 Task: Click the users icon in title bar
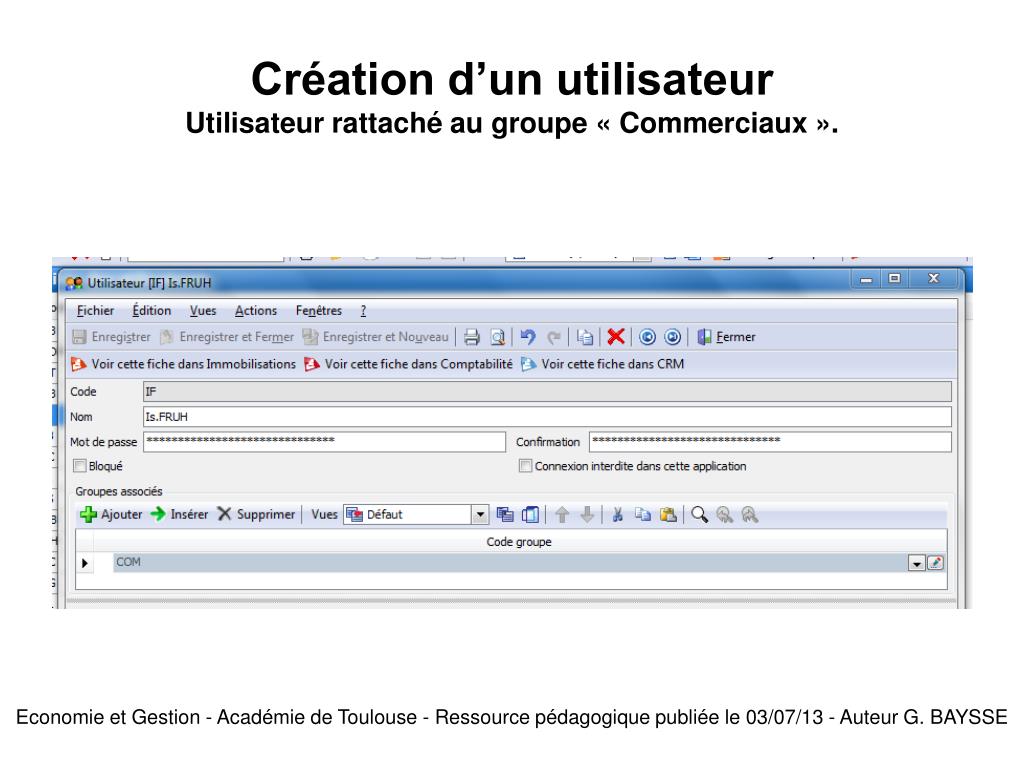click(74, 283)
